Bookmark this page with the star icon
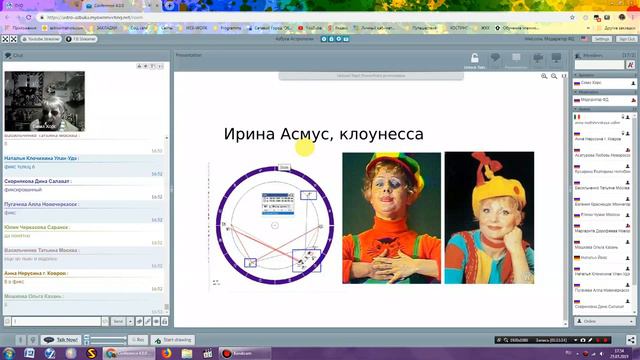The width and height of the screenshot is (640, 360). [x=572, y=18]
